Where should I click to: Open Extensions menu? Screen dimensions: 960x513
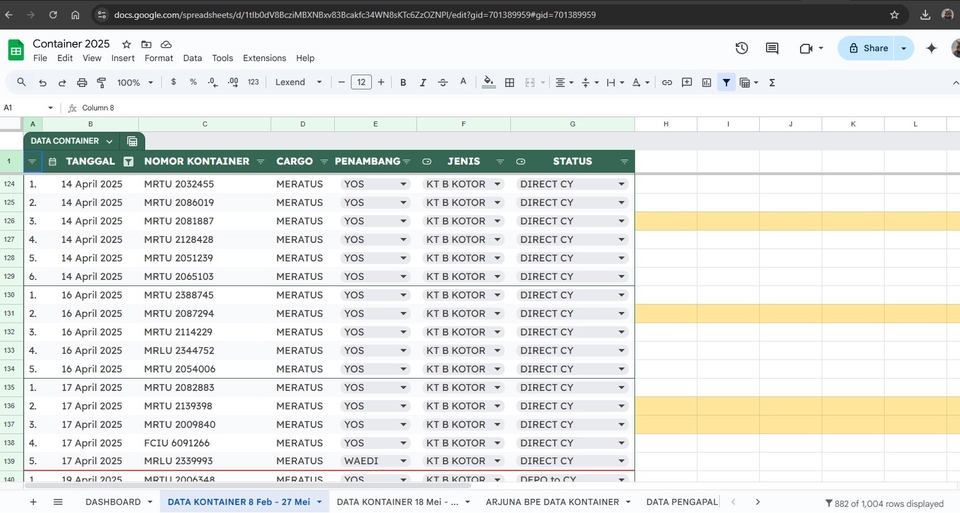point(264,58)
